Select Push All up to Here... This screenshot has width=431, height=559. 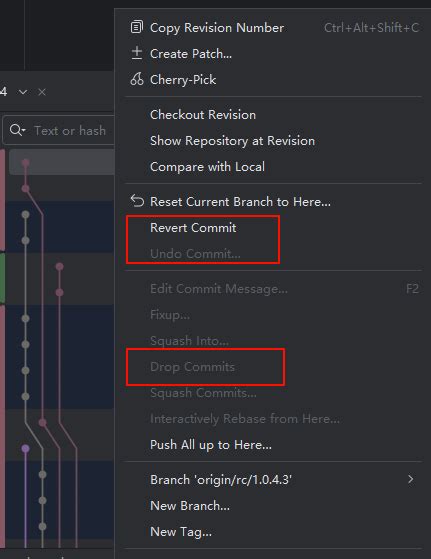pos(211,445)
